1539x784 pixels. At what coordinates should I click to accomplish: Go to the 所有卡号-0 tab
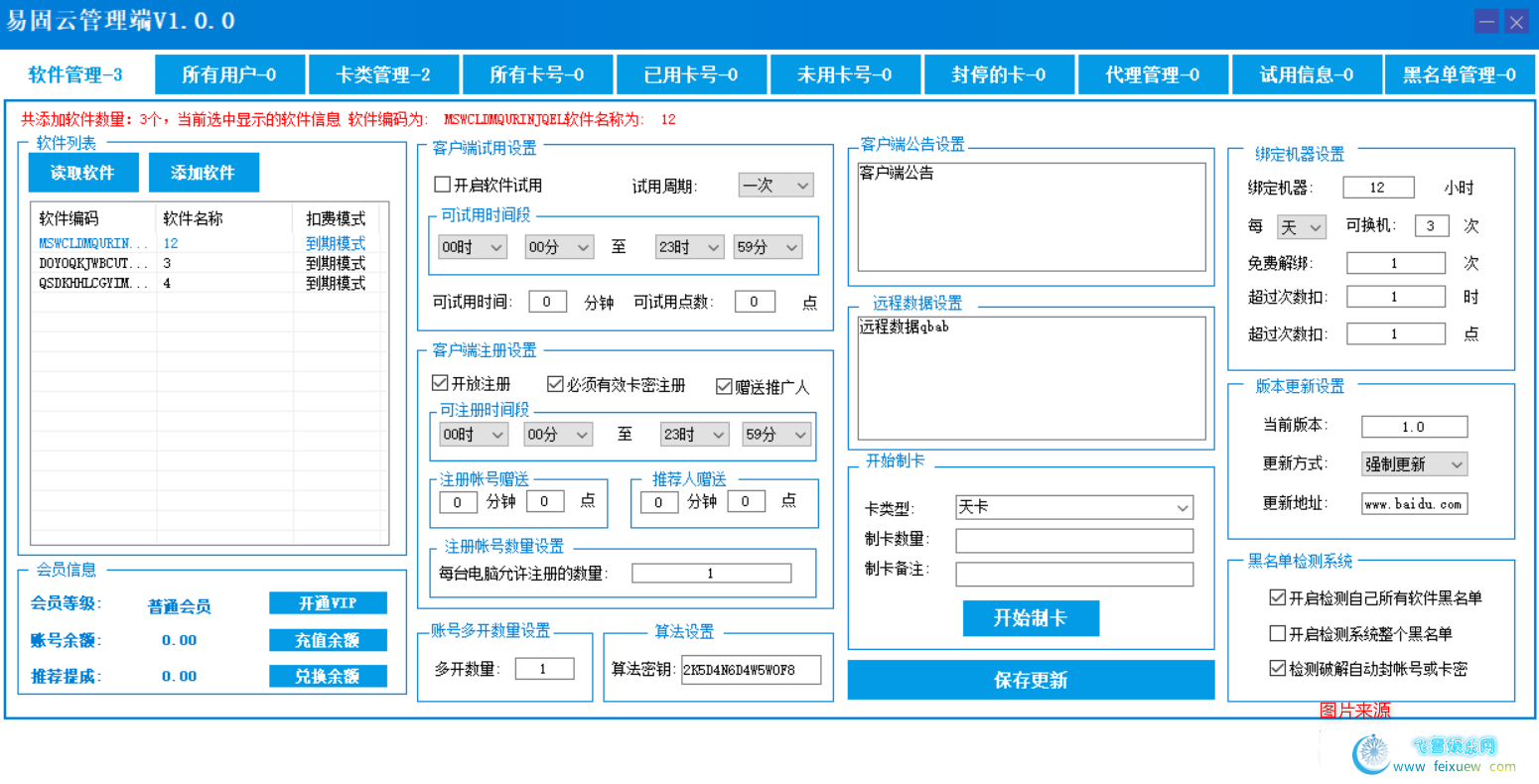537,74
